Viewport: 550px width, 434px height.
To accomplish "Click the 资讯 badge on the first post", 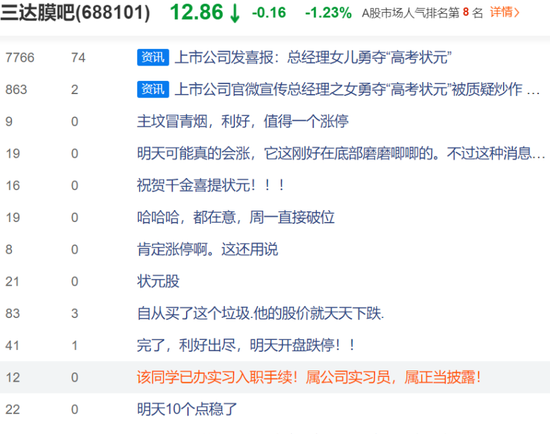I will 153,57.
